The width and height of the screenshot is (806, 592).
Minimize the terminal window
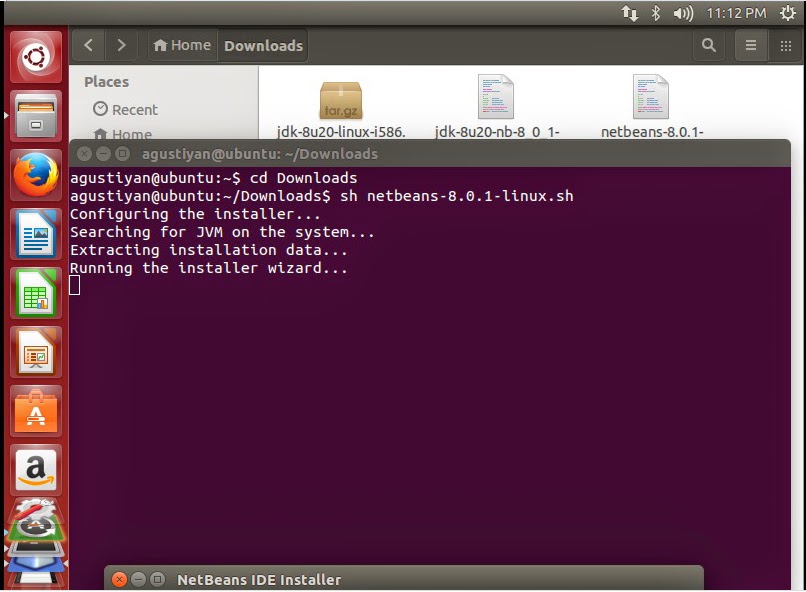103,153
